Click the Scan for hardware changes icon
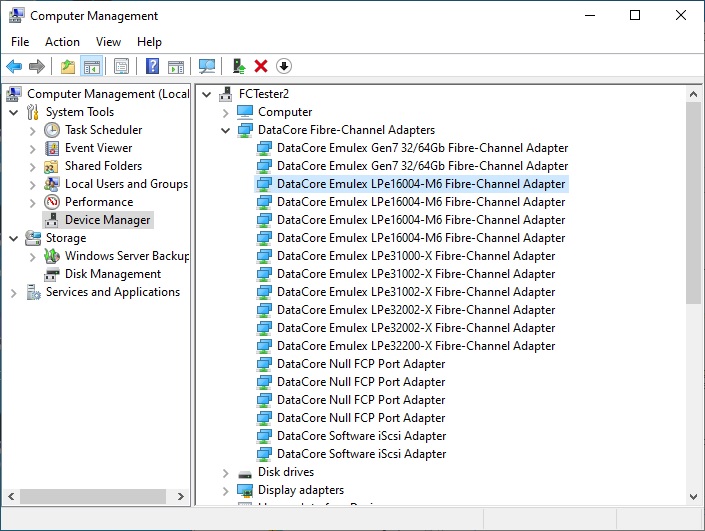This screenshot has height=531, width=705. 207,66
